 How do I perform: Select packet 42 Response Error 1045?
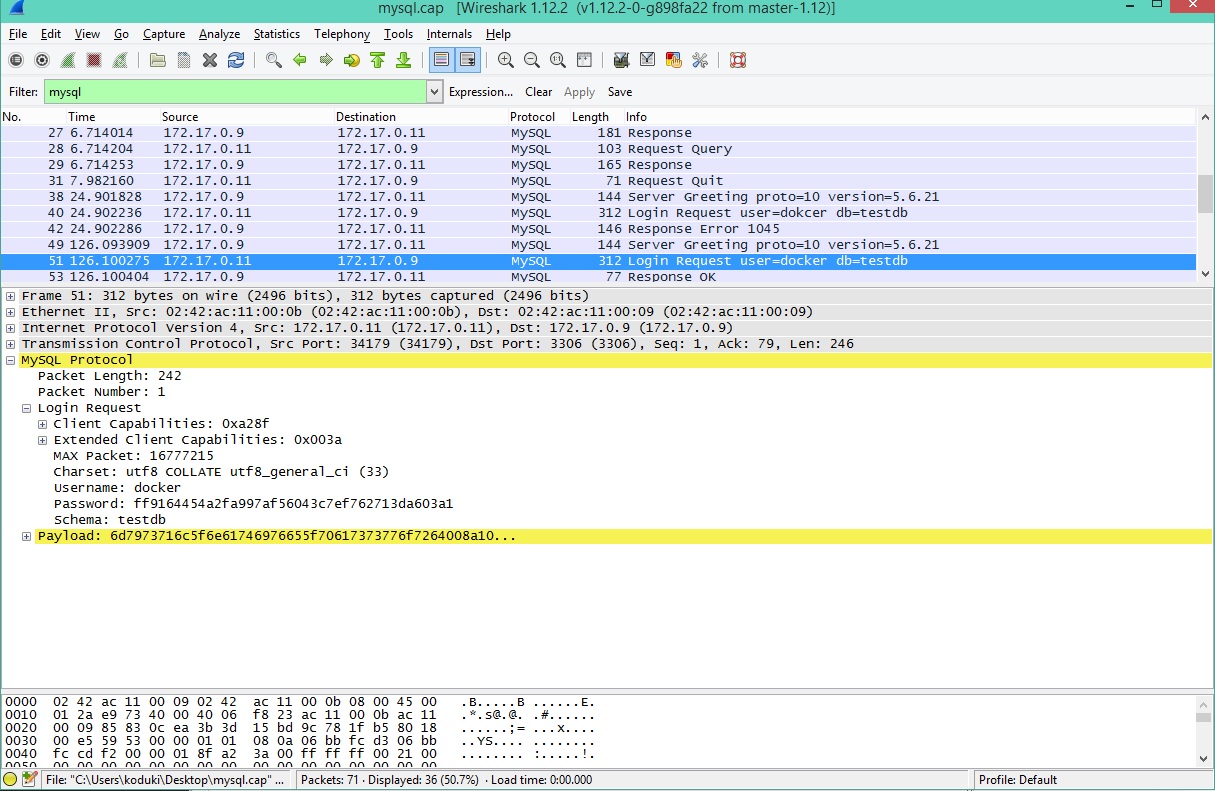(x=400, y=228)
